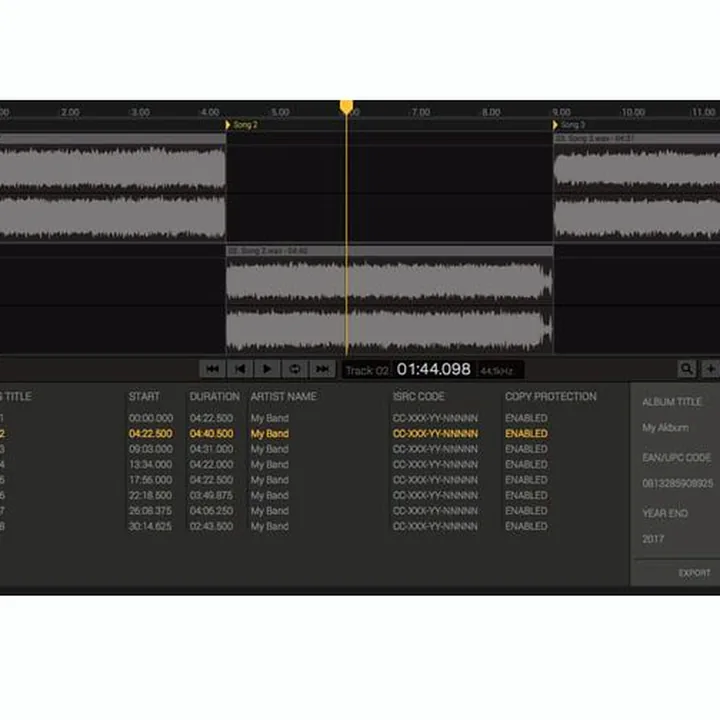Toggle copy protection for 13:34.000 row
Image resolution: width=720 pixels, height=720 pixels.
(526, 465)
